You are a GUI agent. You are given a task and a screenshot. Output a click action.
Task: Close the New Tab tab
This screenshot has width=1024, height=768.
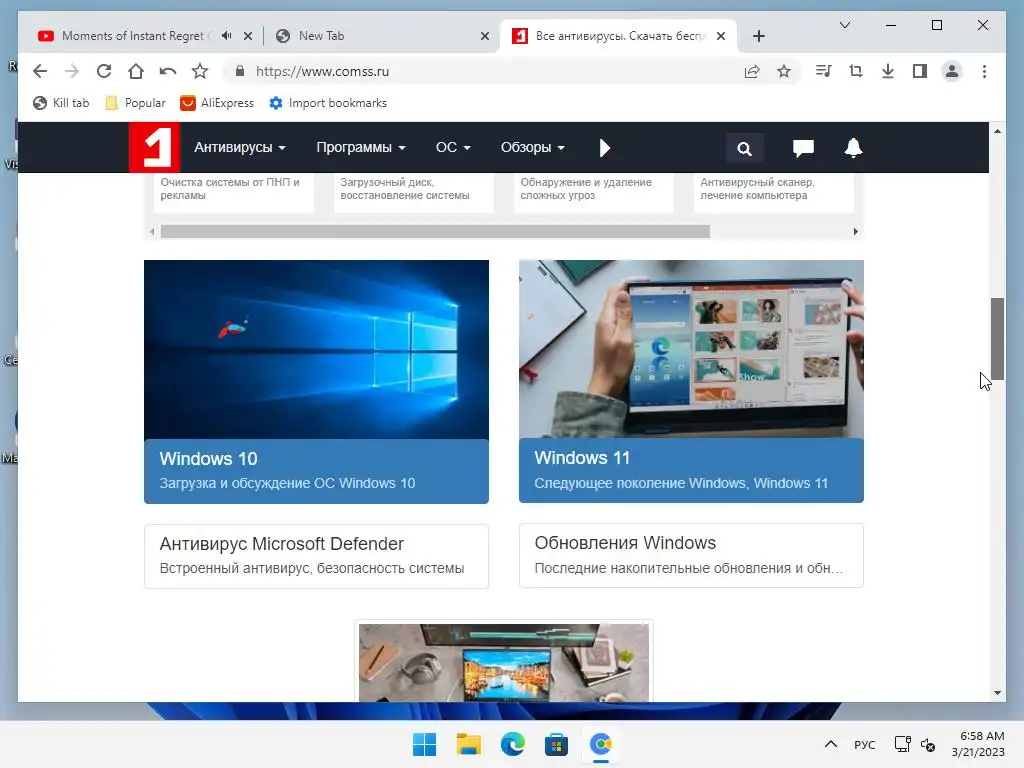click(485, 36)
